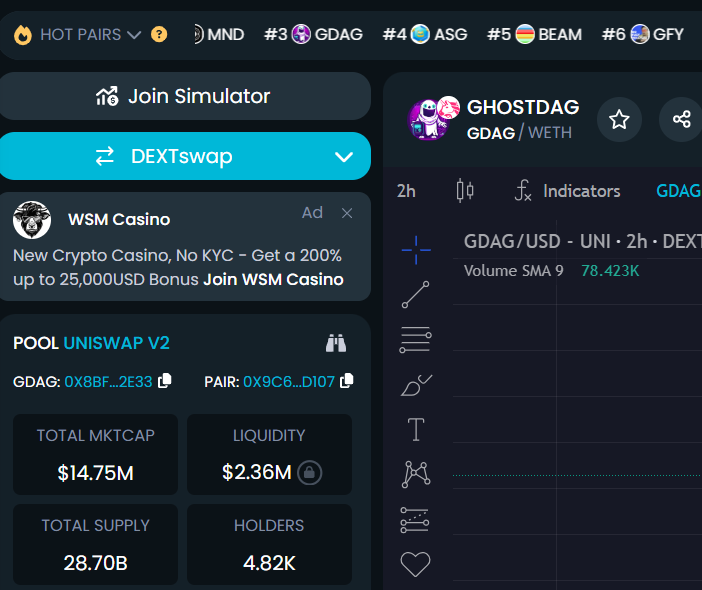Click the GDAG / WETH pair label

pyautogui.click(x=519, y=133)
